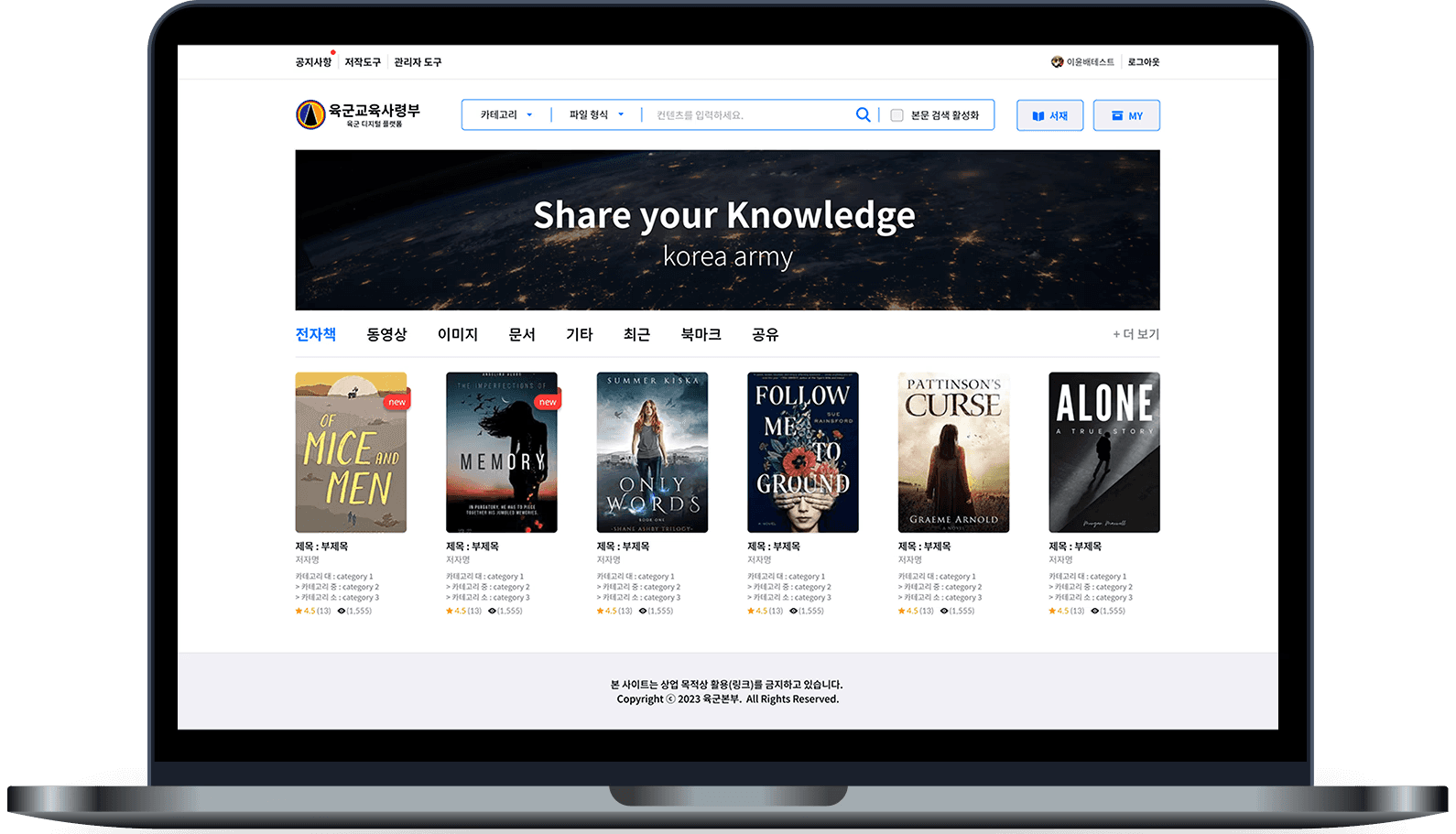Click the user avatar icon by 이윤배테스트
Image resolution: width=1456 pixels, height=834 pixels.
1057,62
